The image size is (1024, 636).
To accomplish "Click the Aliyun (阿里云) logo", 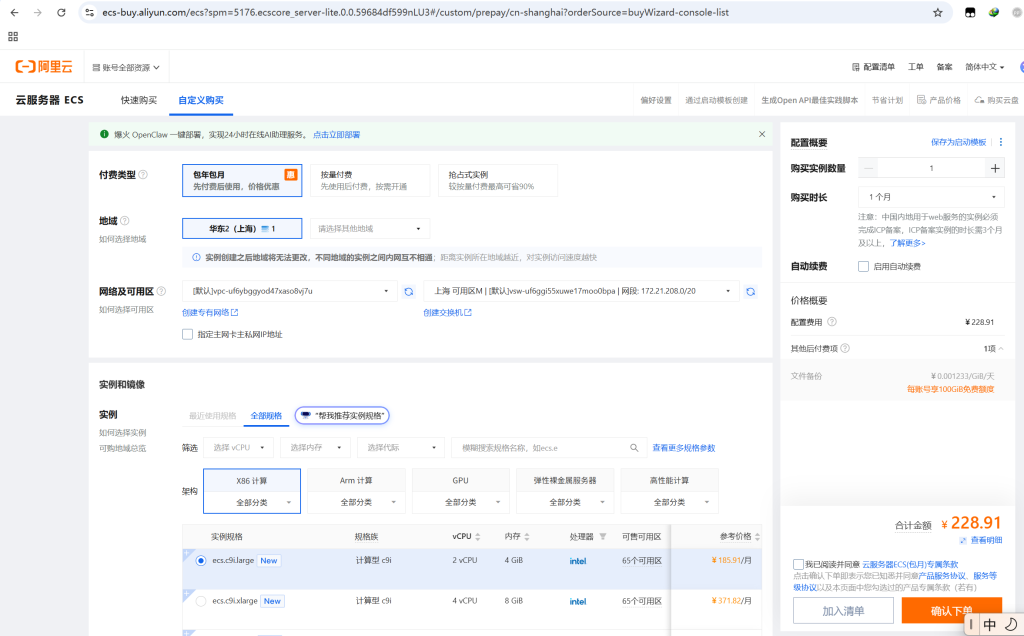I will pyautogui.click(x=44, y=67).
